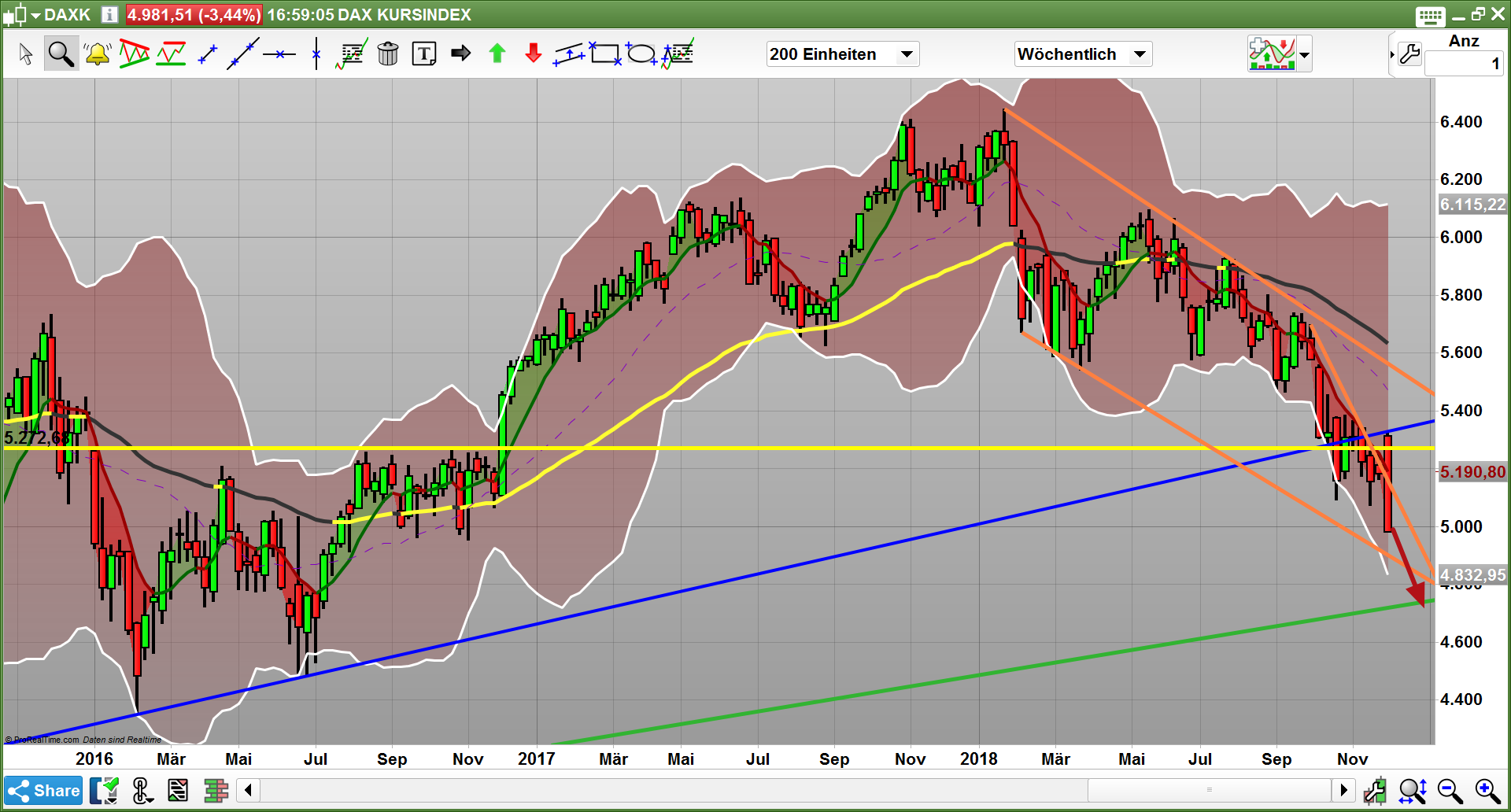Select the ellipse drawing tool
The width and height of the screenshot is (1511, 812).
pyautogui.click(x=641, y=53)
